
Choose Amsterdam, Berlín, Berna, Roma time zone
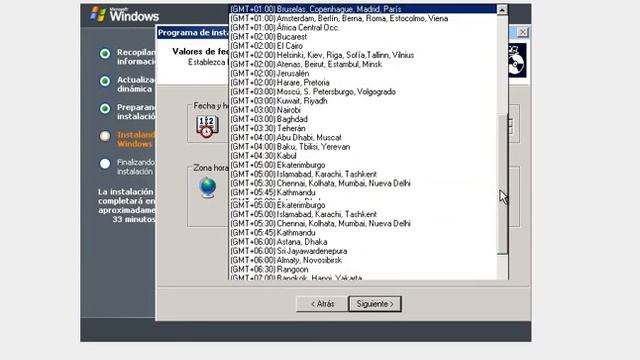362,18
